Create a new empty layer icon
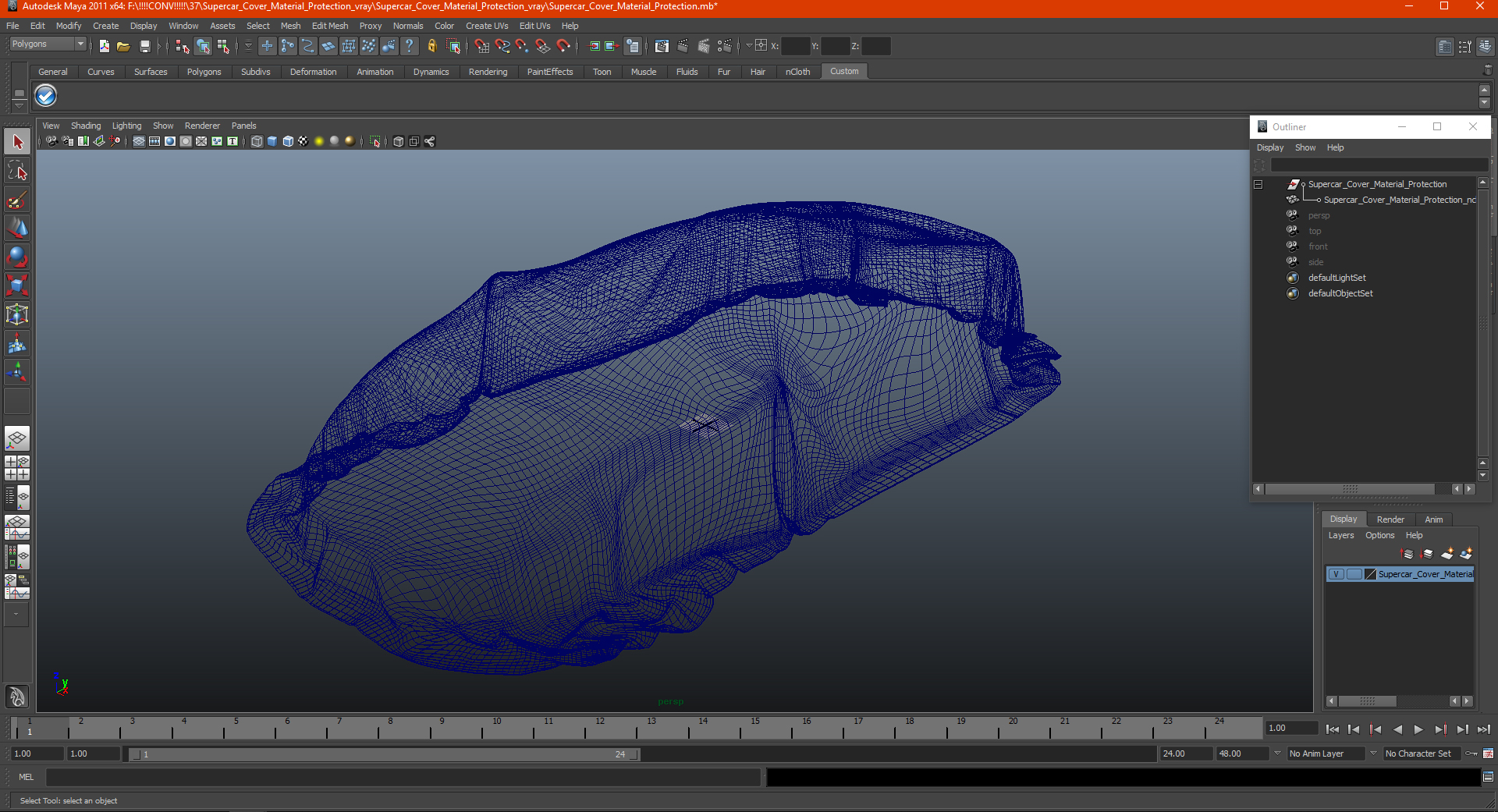The height and width of the screenshot is (812, 1498). [x=1447, y=554]
